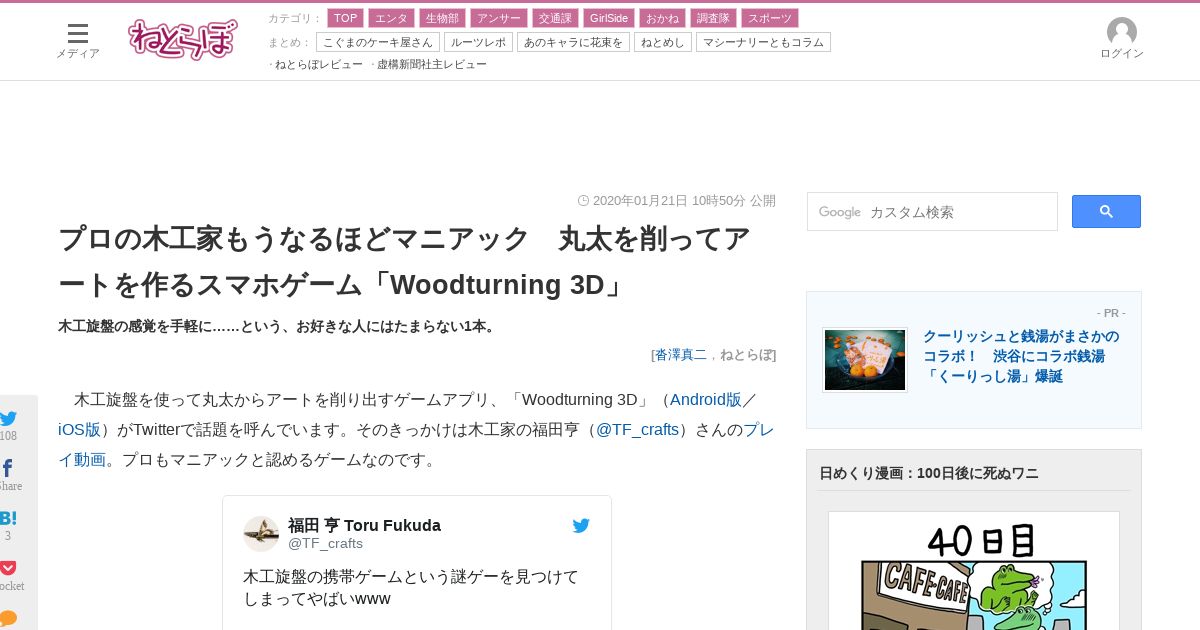Click Twitter bird icon in embedded tweet
Viewport: 1200px width, 630px height.
[x=581, y=525]
